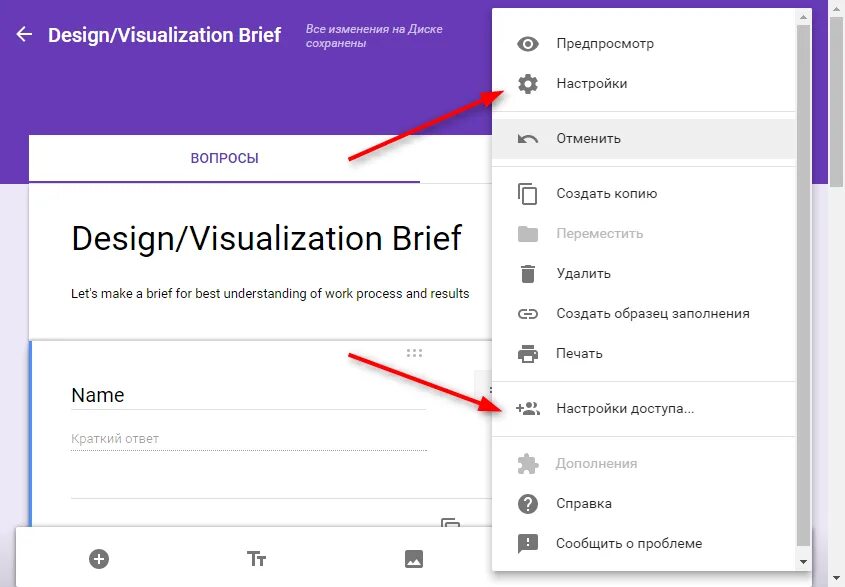Click the back arrow next to the form title
The image size is (845, 587).
(24, 34)
